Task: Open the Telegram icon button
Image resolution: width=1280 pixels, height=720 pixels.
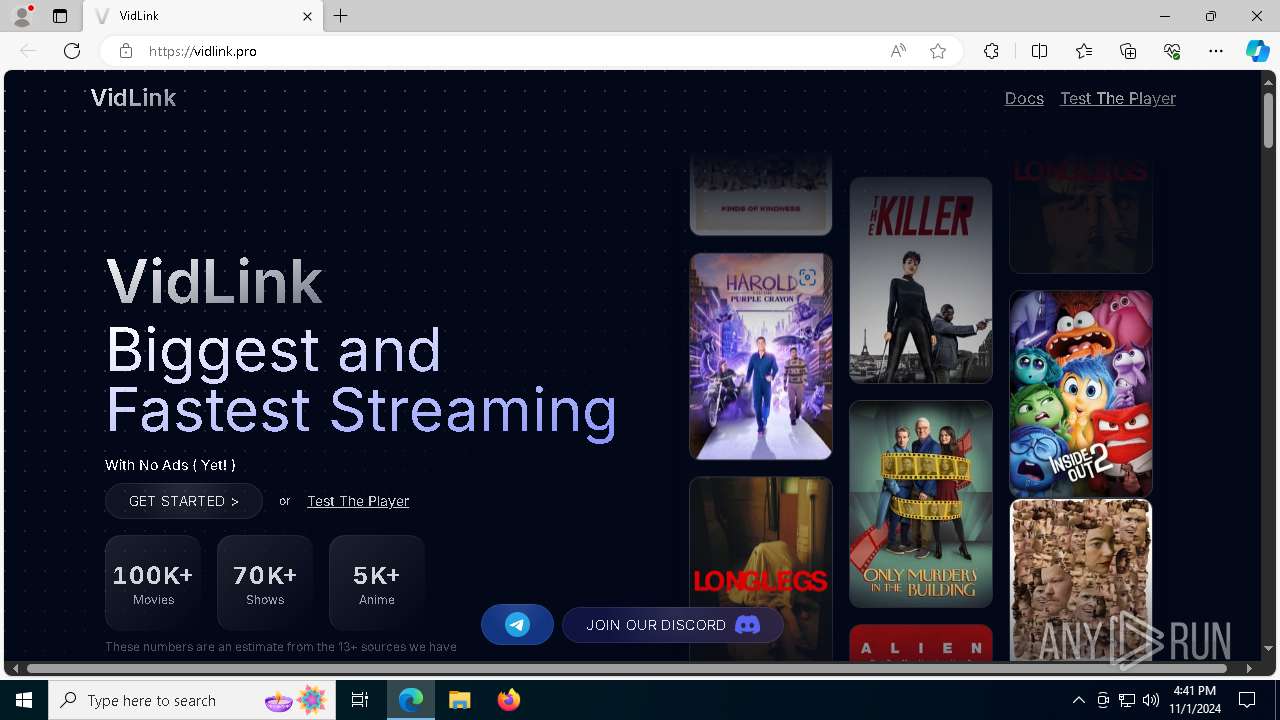Action: [517, 625]
